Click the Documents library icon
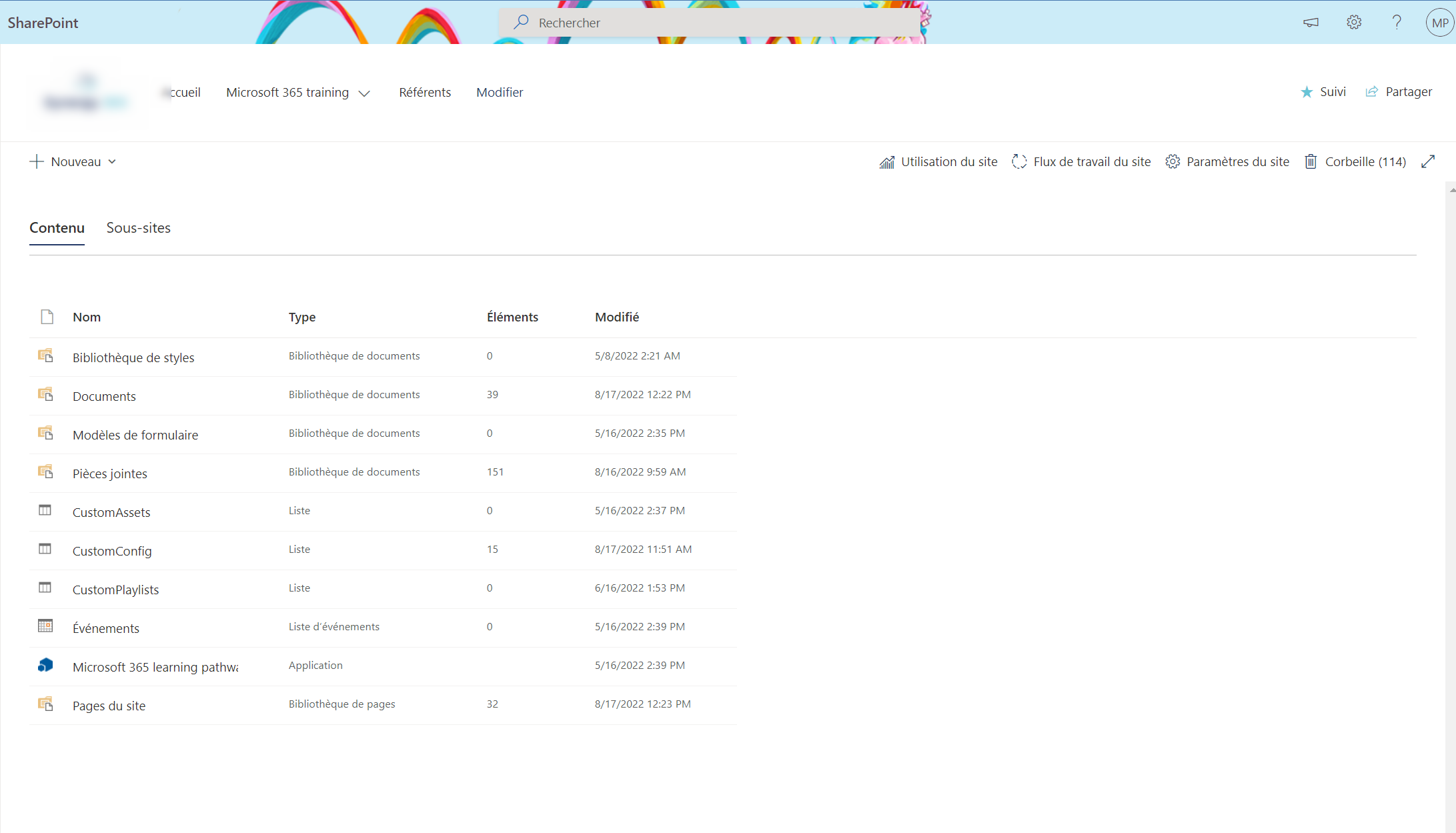Screen dimensions: 1456x833 click(x=45, y=394)
